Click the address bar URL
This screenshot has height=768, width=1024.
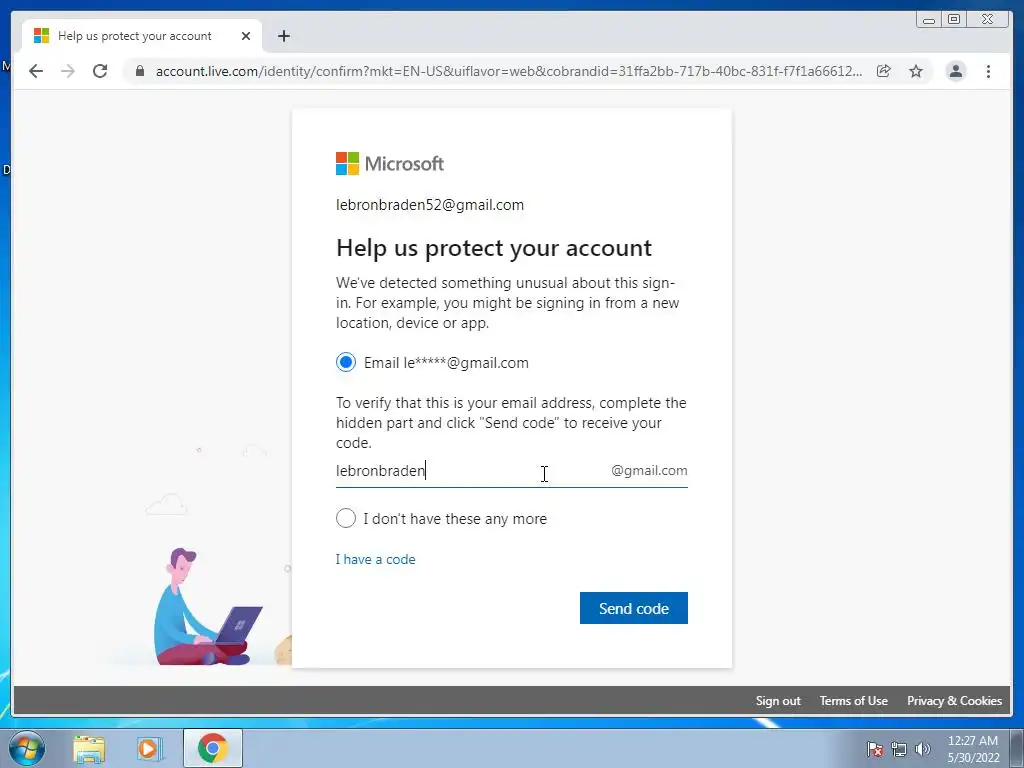tap(509, 71)
